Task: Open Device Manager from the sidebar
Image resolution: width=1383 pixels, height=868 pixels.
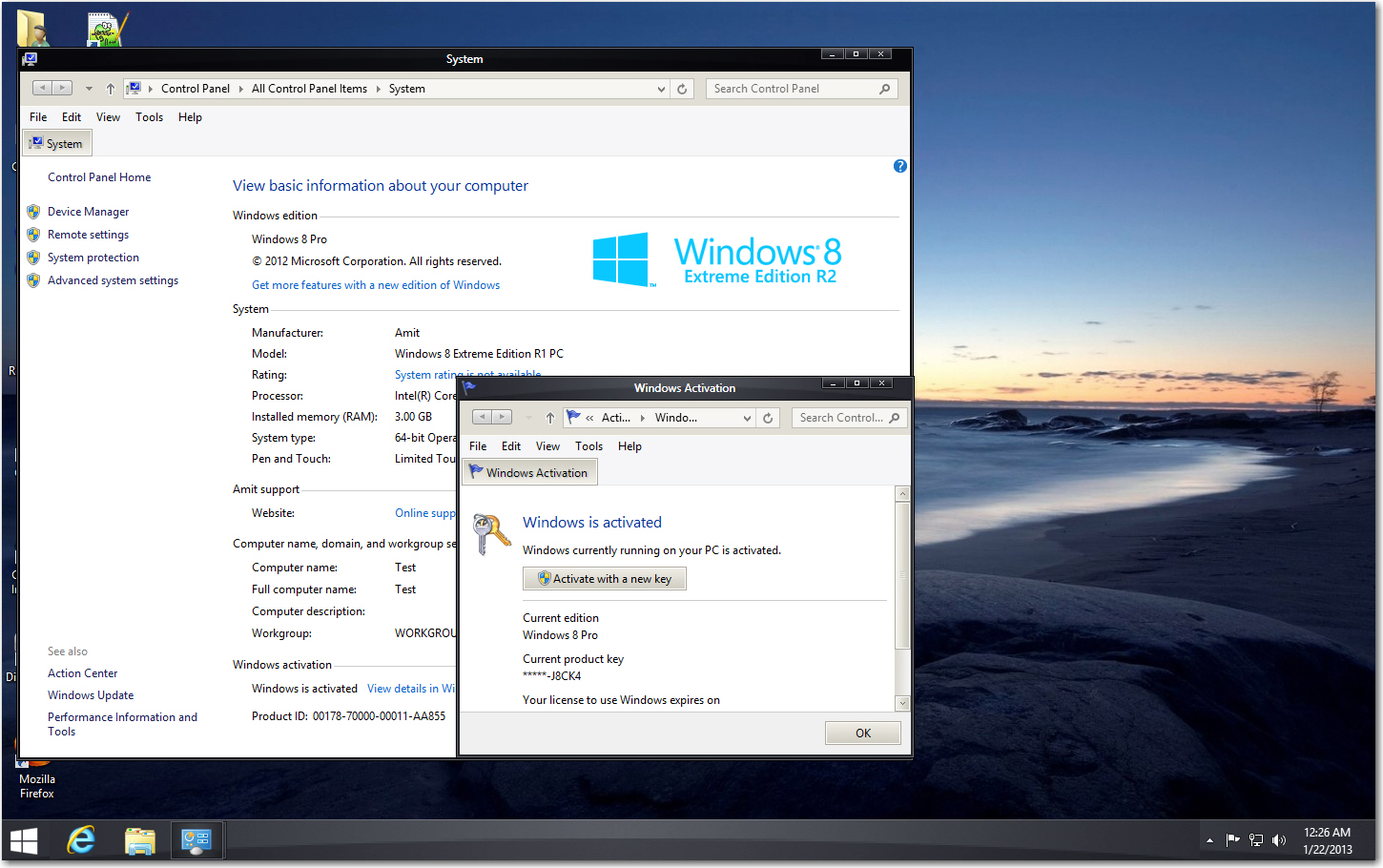Action: coord(88,211)
